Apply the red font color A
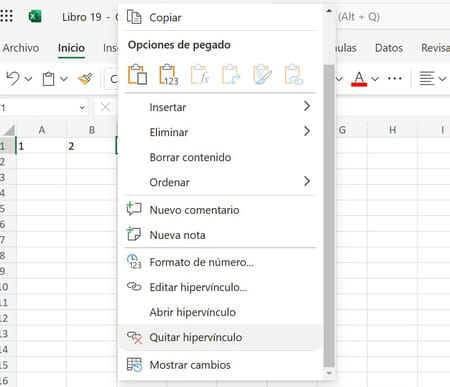 click(x=359, y=79)
